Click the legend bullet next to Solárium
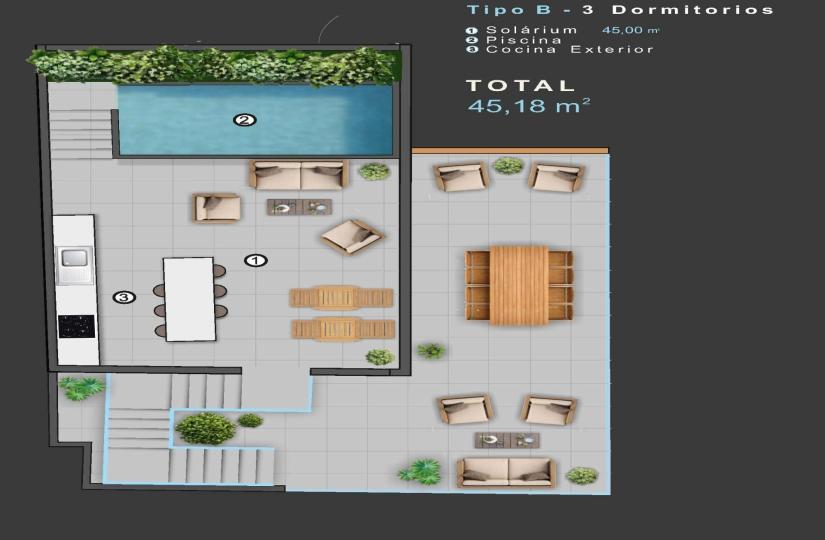 [x=472, y=31]
